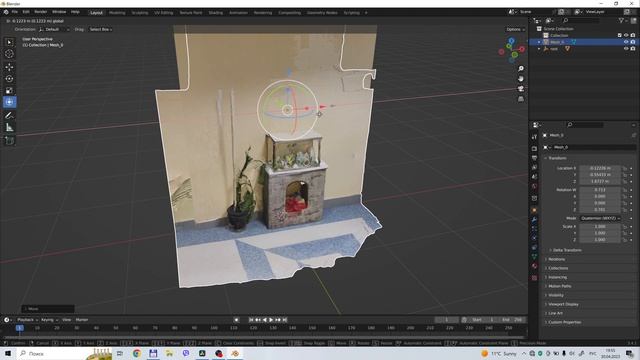Open the Modifiers wrench tab icon
Viewport: 640px width, 360px height.
click(x=534, y=220)
